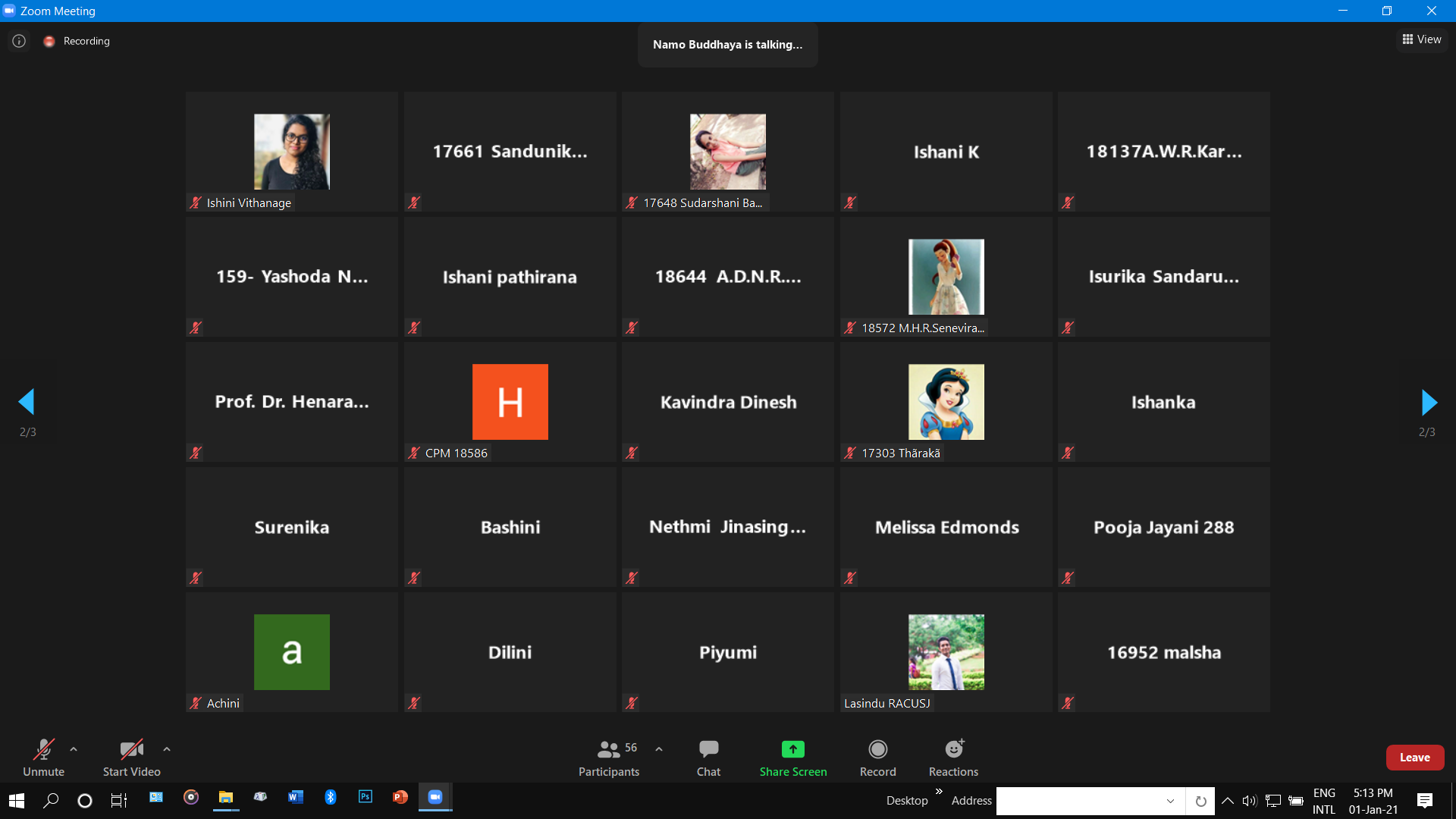
Task: Open the volume control in system tray
Action: tap(1250, 801)
